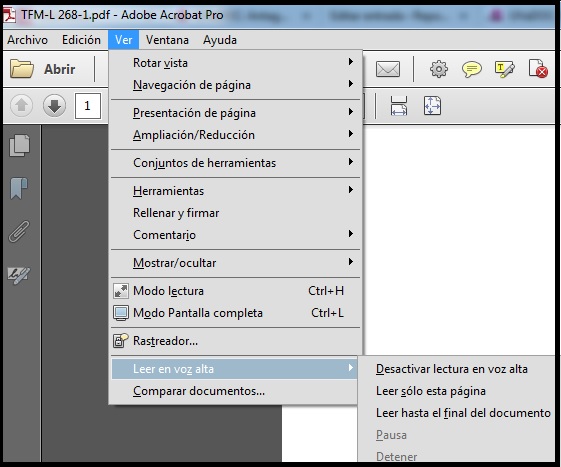561x467 pixels.
Task: Click the Abrir folder icon
Action: click(x=22, y=69)
